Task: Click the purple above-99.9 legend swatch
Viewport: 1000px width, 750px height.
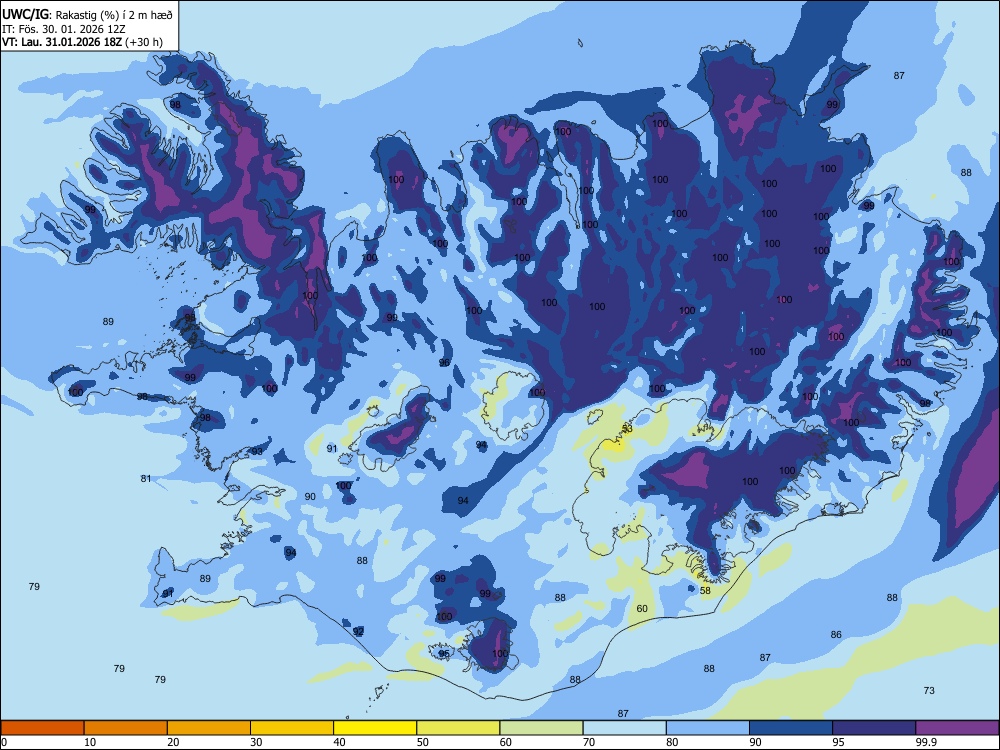Action: click(x=957, y=728)
